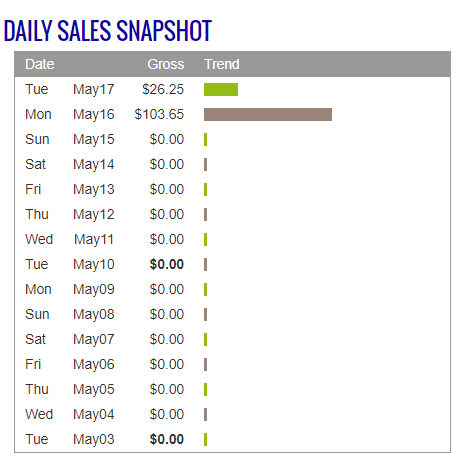
Task: Click the May11 green trend marker
Action: (206, 239)
